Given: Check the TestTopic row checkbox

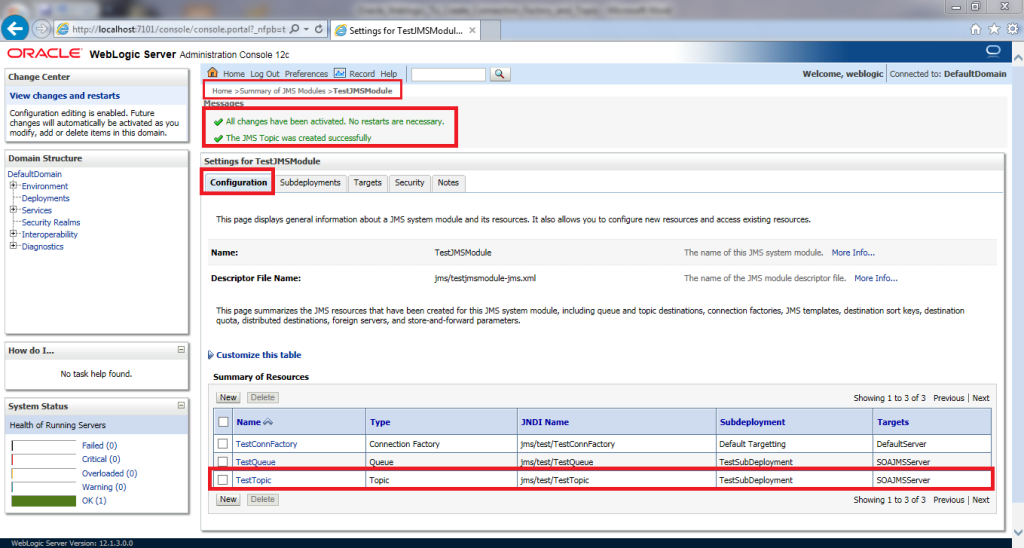Looking at the screenshot, I should pyautogui.click(x=223, y=481).
